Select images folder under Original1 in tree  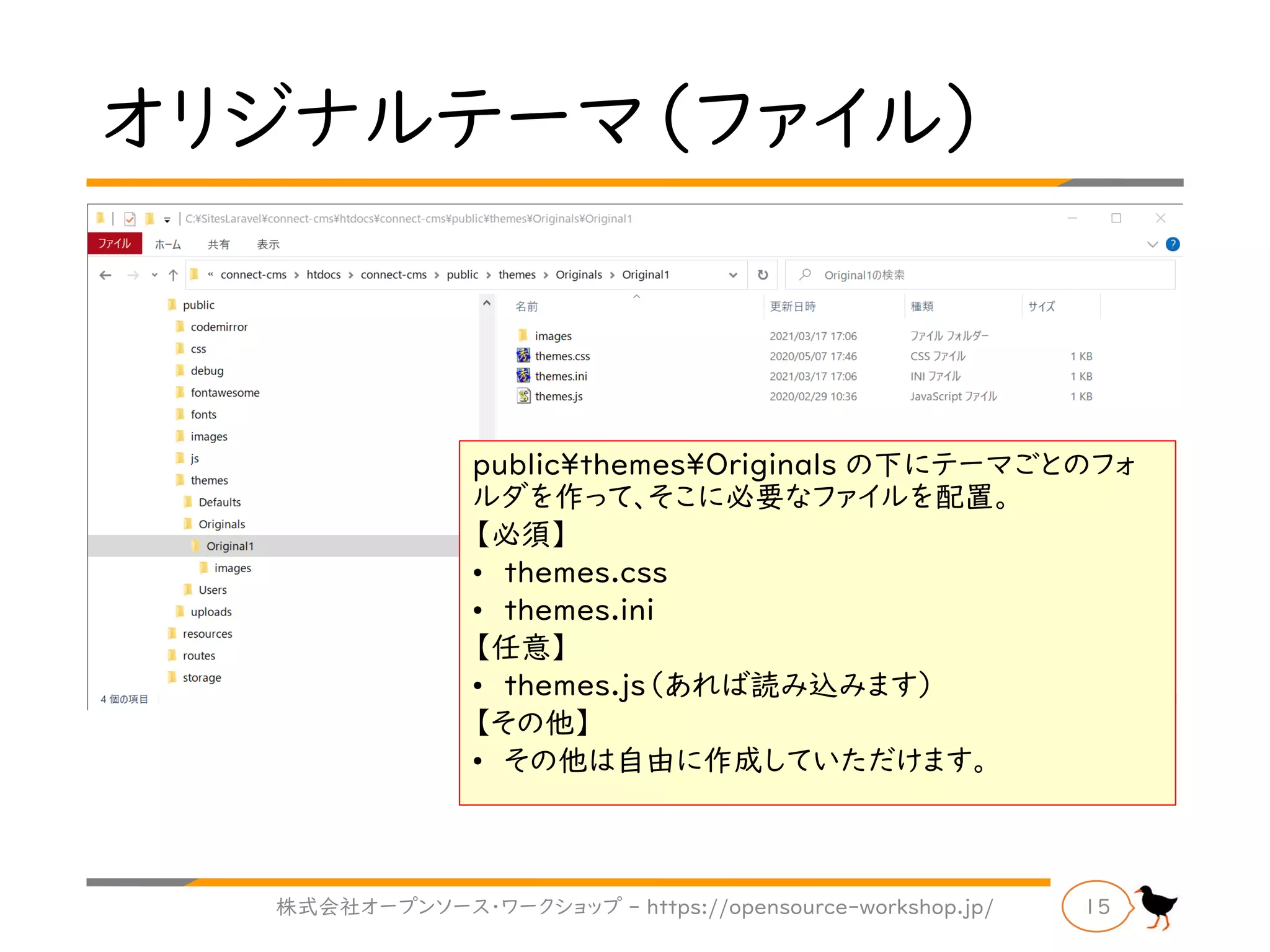pos(233,568)
